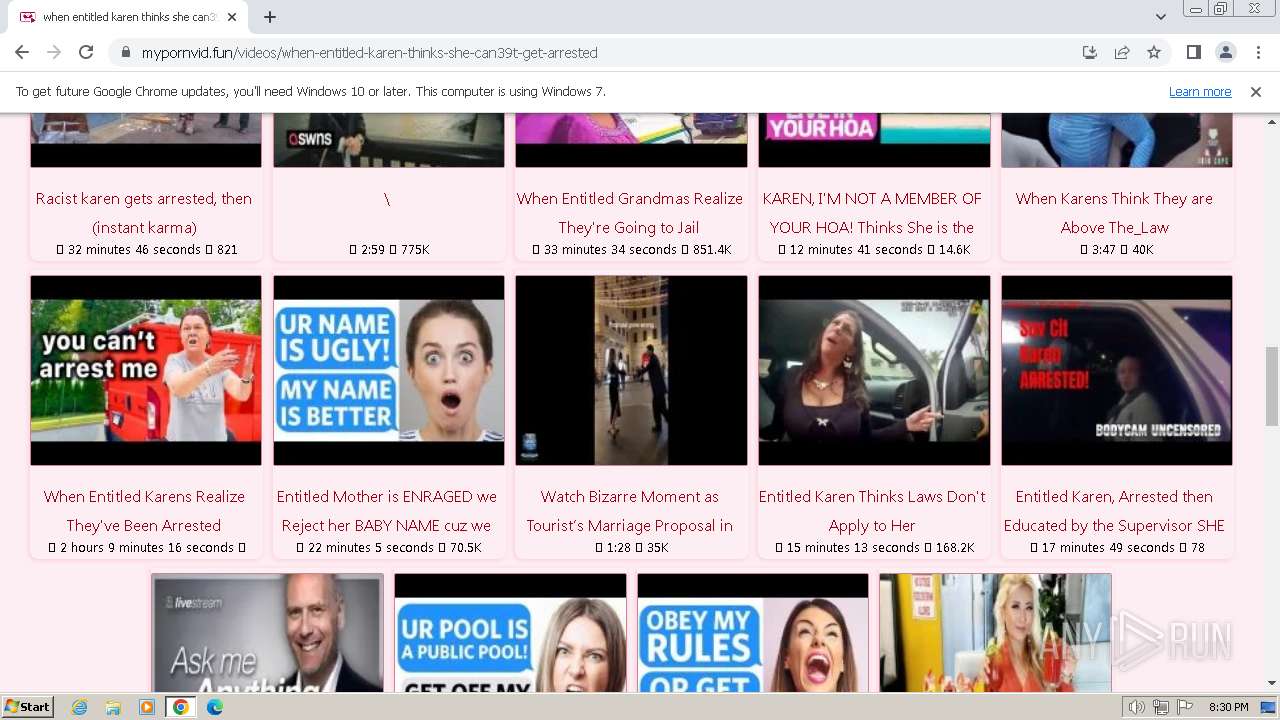This screenshot has height=720, width=1280.
Task: Open the volume control in the system tray
Action: (1137, 707)
